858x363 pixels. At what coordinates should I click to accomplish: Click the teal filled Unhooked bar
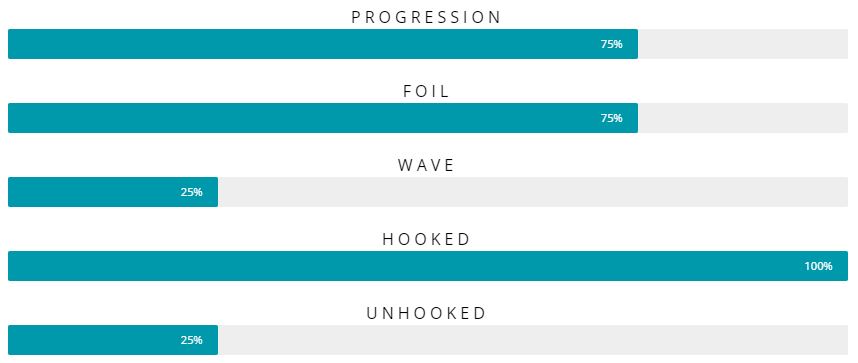coord(113,340)
